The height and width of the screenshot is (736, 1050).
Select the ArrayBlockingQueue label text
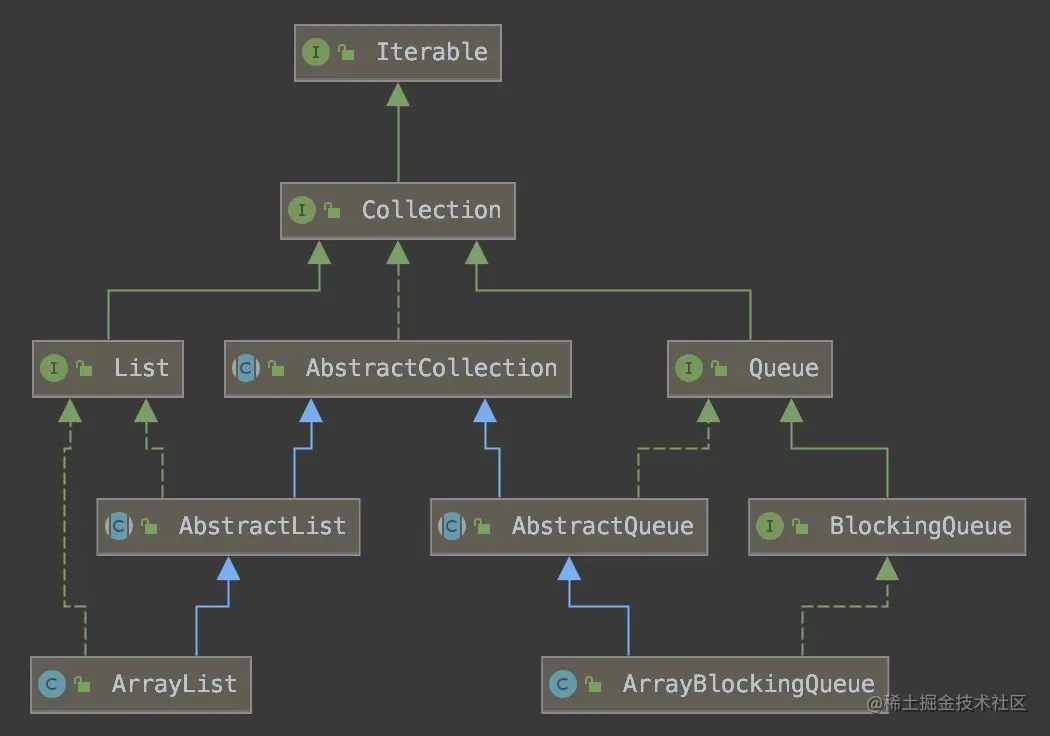(749, 684)
